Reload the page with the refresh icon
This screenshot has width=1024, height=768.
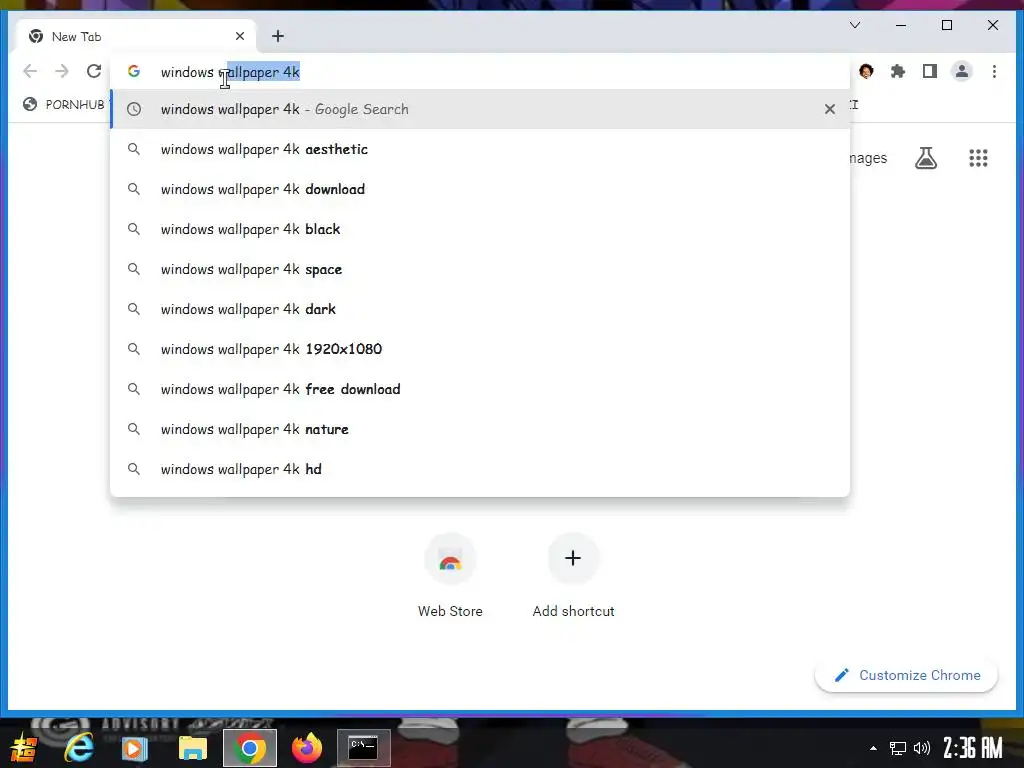(94, 71)
